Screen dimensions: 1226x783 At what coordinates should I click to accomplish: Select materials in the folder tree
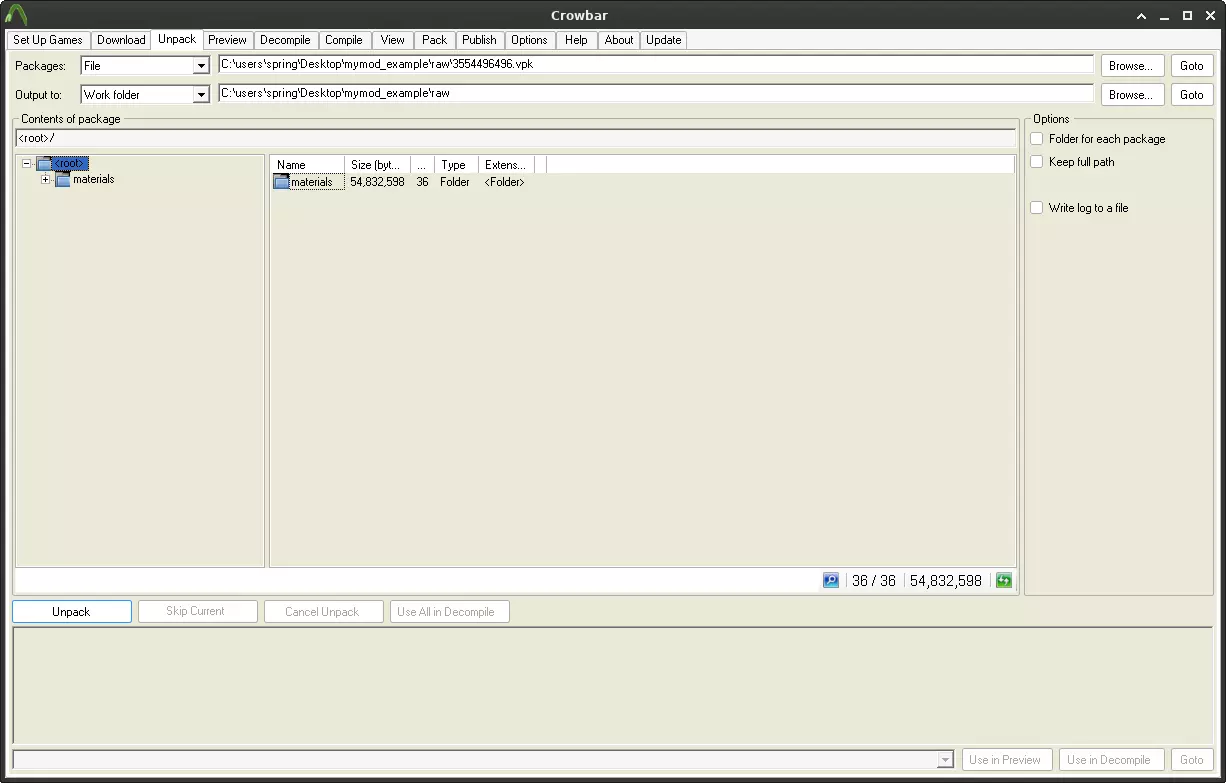[x=94, y=180]
